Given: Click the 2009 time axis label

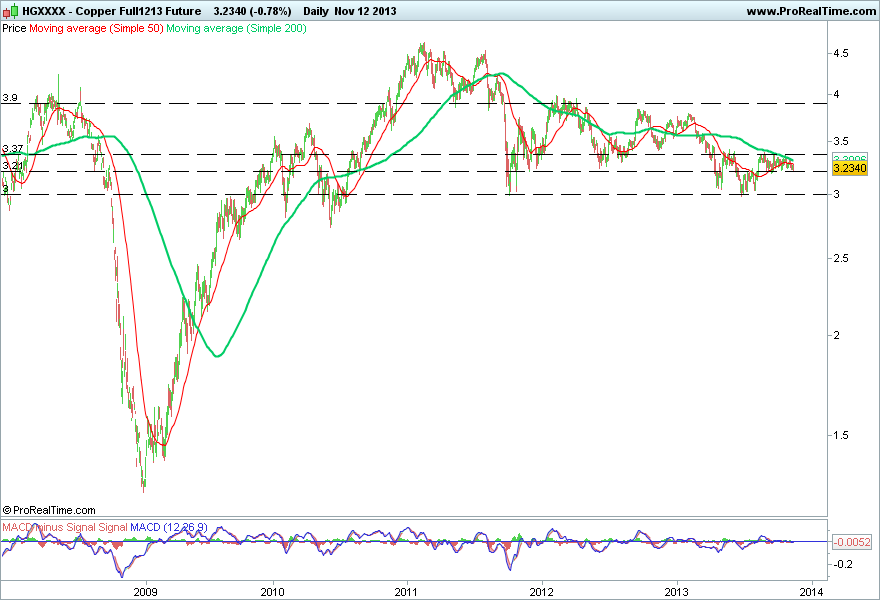Looking at the screenshot, I should (145, 592).
